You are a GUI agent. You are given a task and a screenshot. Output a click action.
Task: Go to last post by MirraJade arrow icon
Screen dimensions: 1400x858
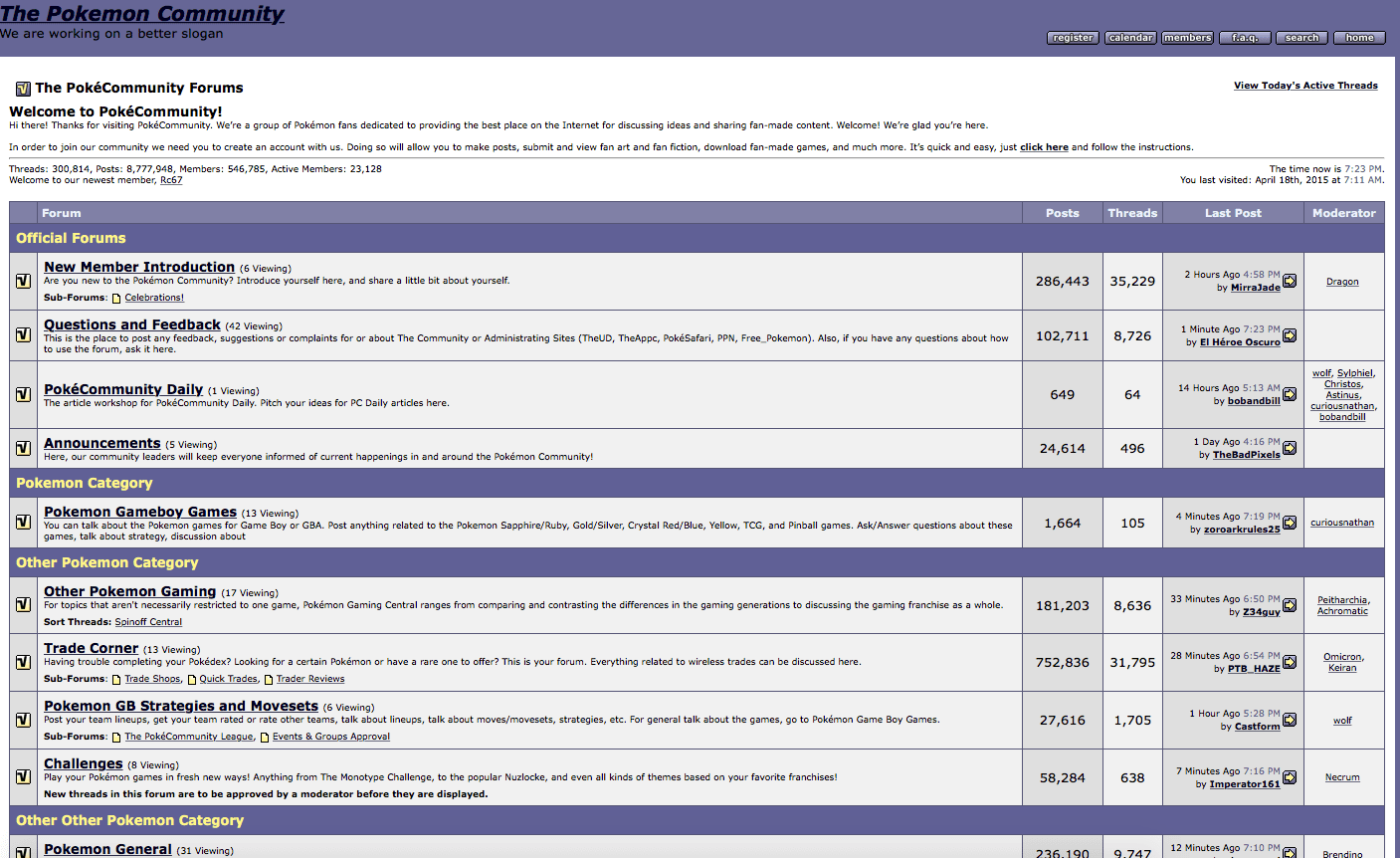click(x=1290, y=281)
